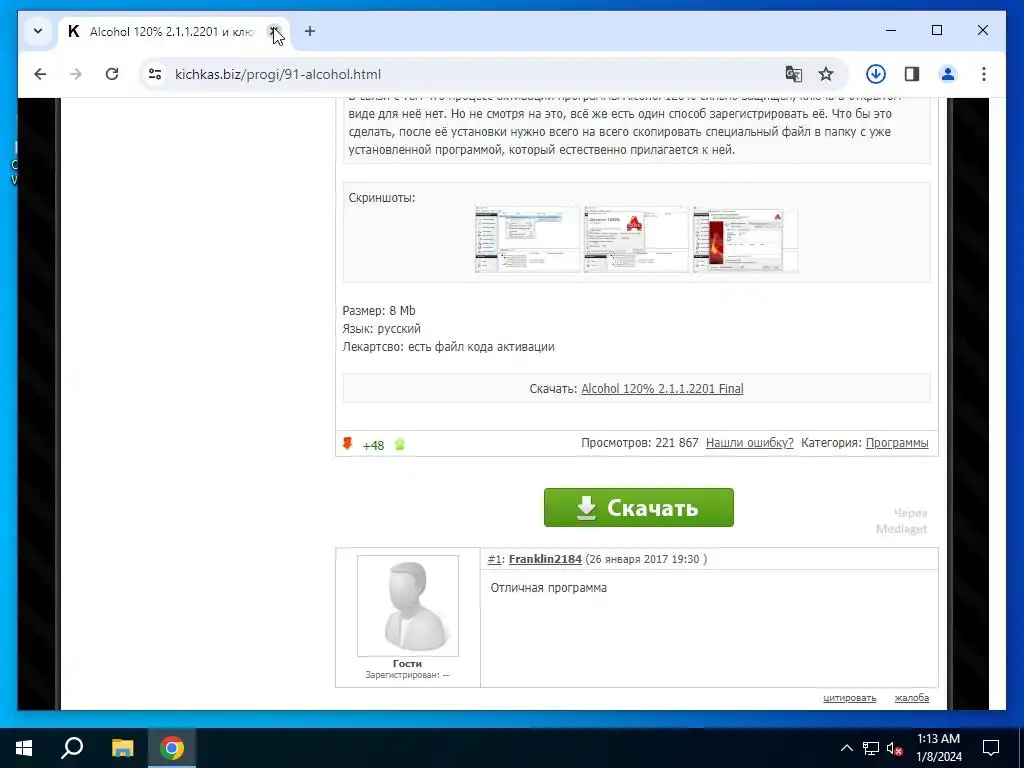
Task: Click the green Скачать download button
Action: [x=639, y=507]
